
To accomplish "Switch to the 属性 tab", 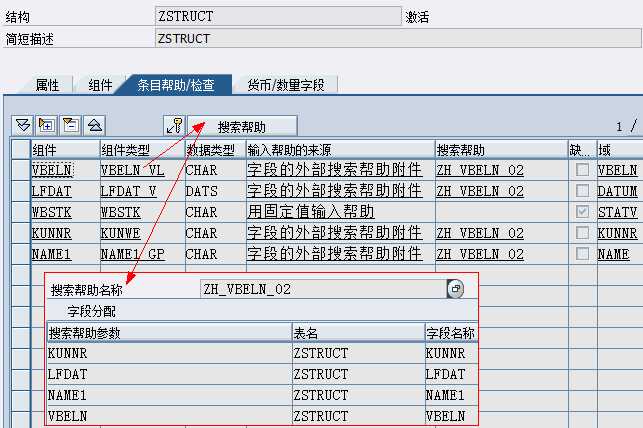I will click(x=47, y=86).
